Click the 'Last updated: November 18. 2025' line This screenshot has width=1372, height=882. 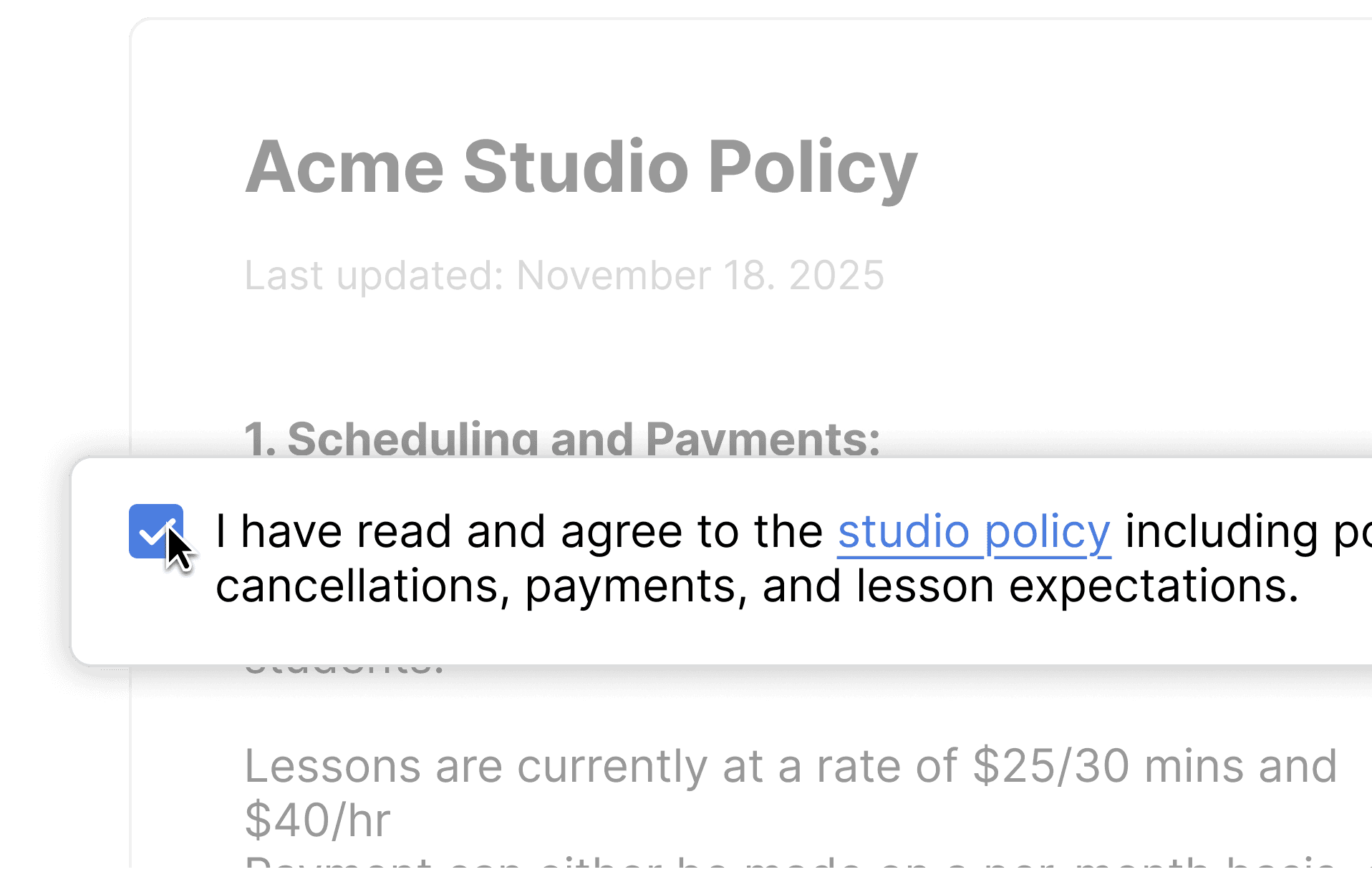[x=564, y=276]
